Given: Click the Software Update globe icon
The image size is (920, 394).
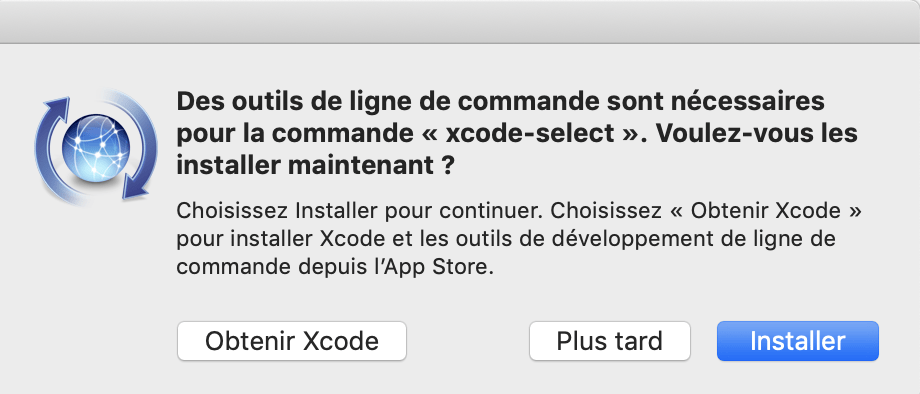Looking at the screenshot, I should pos(96,147).
